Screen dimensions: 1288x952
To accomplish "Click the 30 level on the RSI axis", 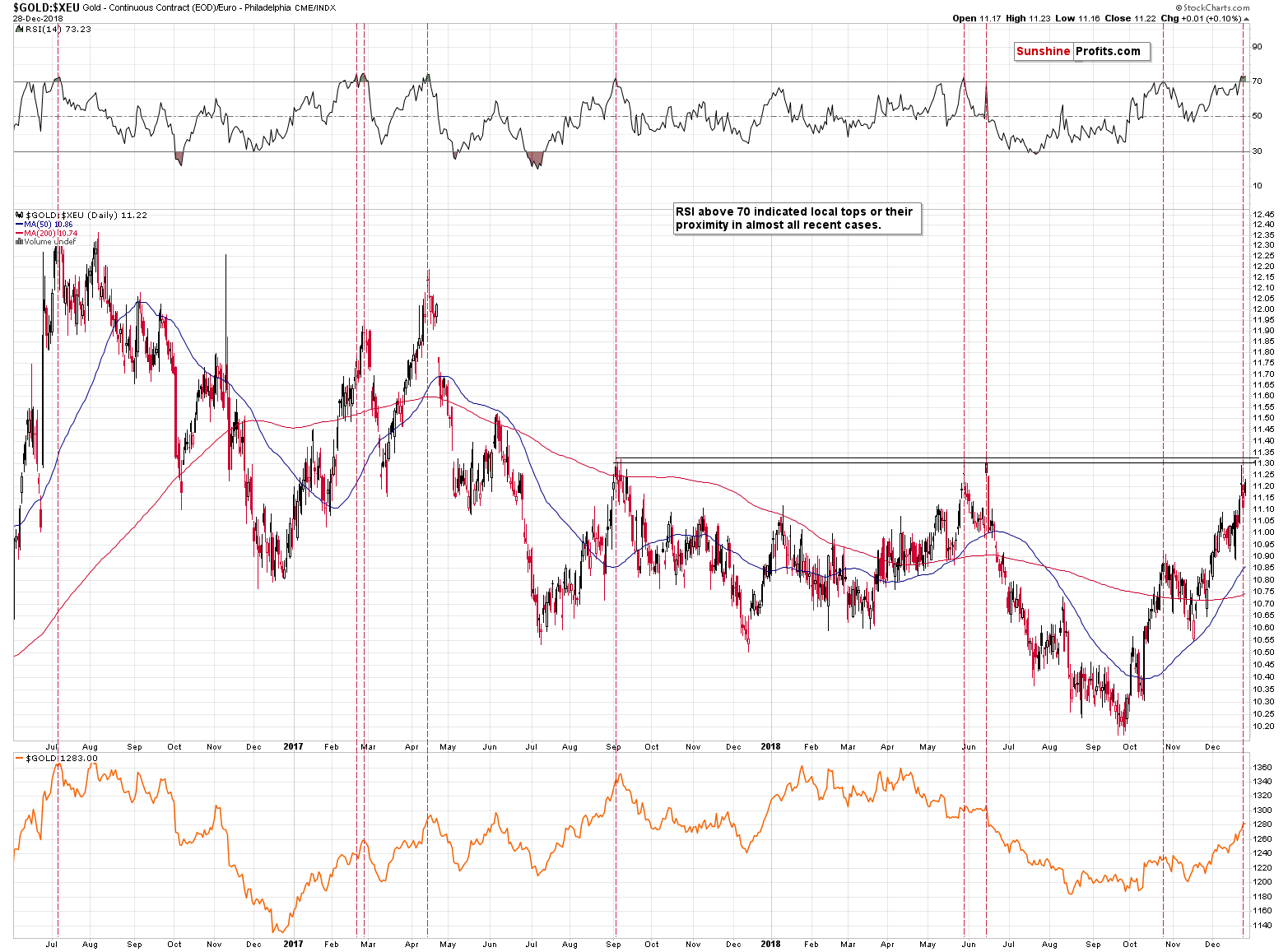I will click(1257, 151).
